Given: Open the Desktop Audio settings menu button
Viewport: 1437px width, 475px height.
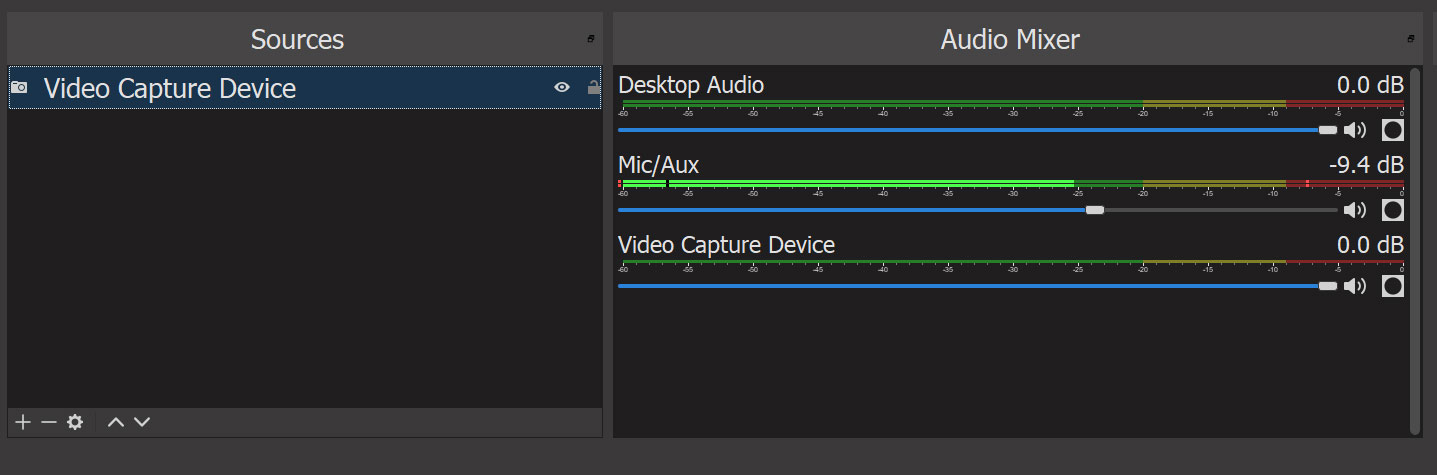Looking at the screenshot, I should pos(1392,130).
